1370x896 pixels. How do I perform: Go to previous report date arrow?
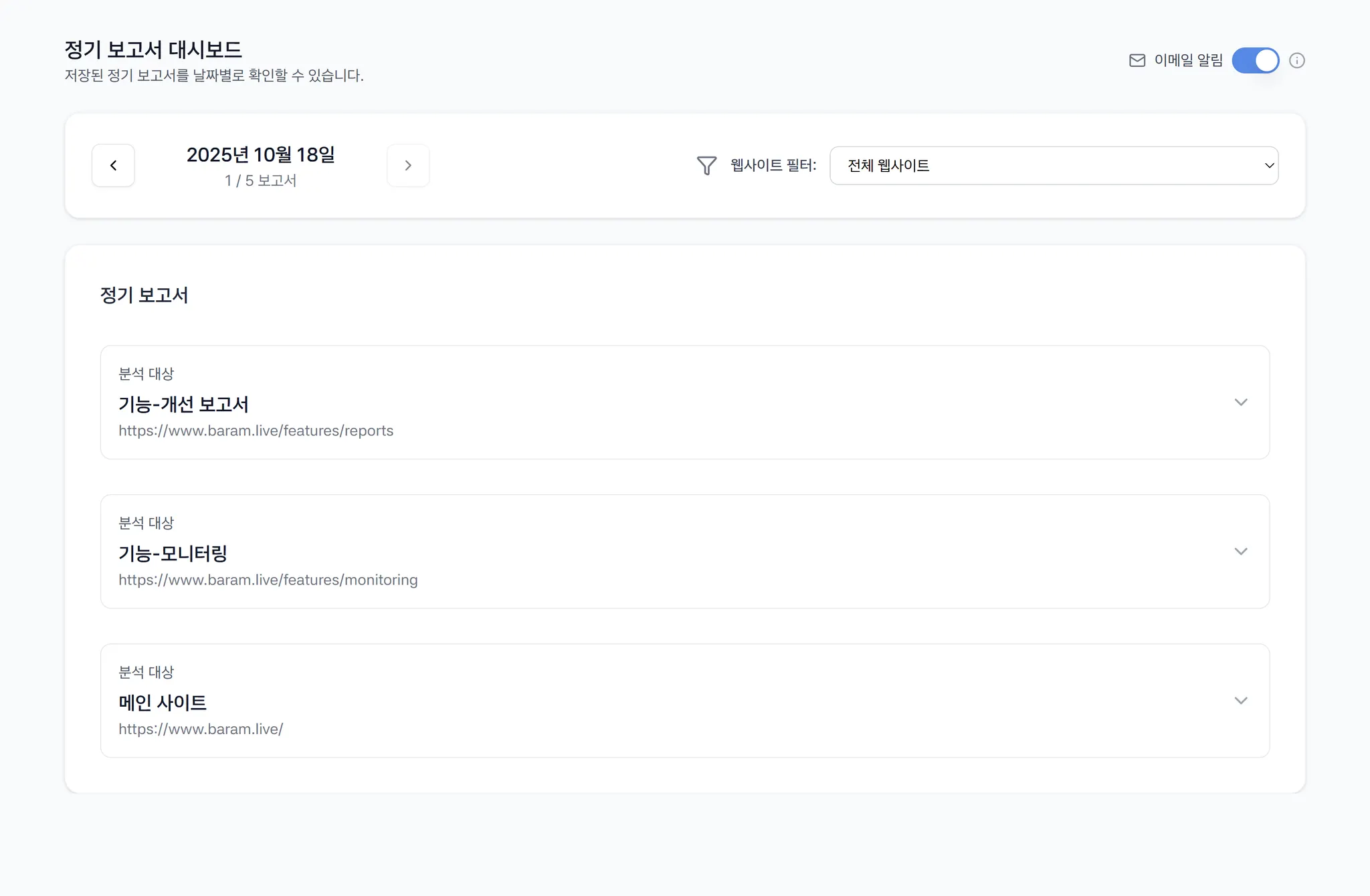pyautogui.click(x=113, y=165)
